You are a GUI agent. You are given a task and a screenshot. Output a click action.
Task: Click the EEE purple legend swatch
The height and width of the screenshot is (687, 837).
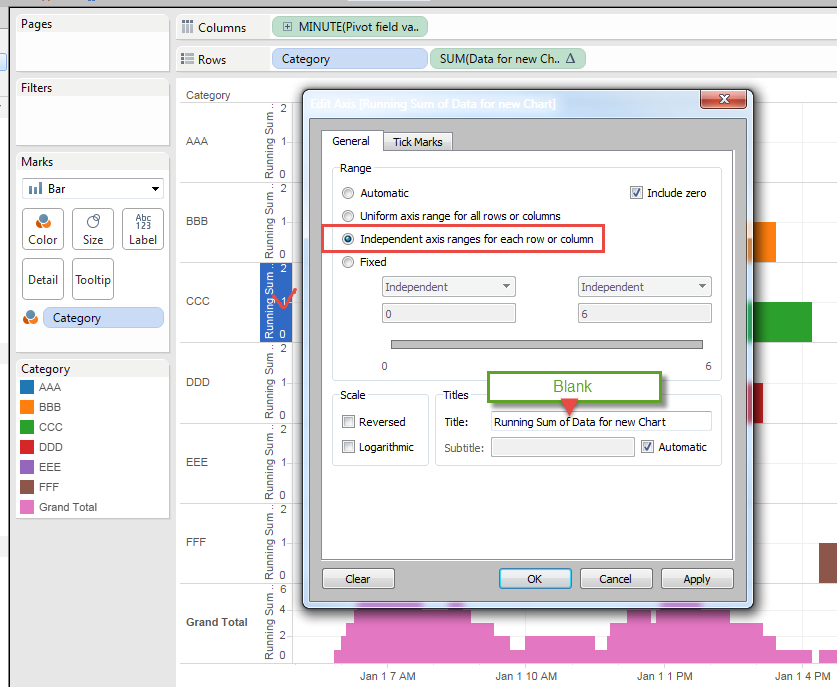(27, 467)
